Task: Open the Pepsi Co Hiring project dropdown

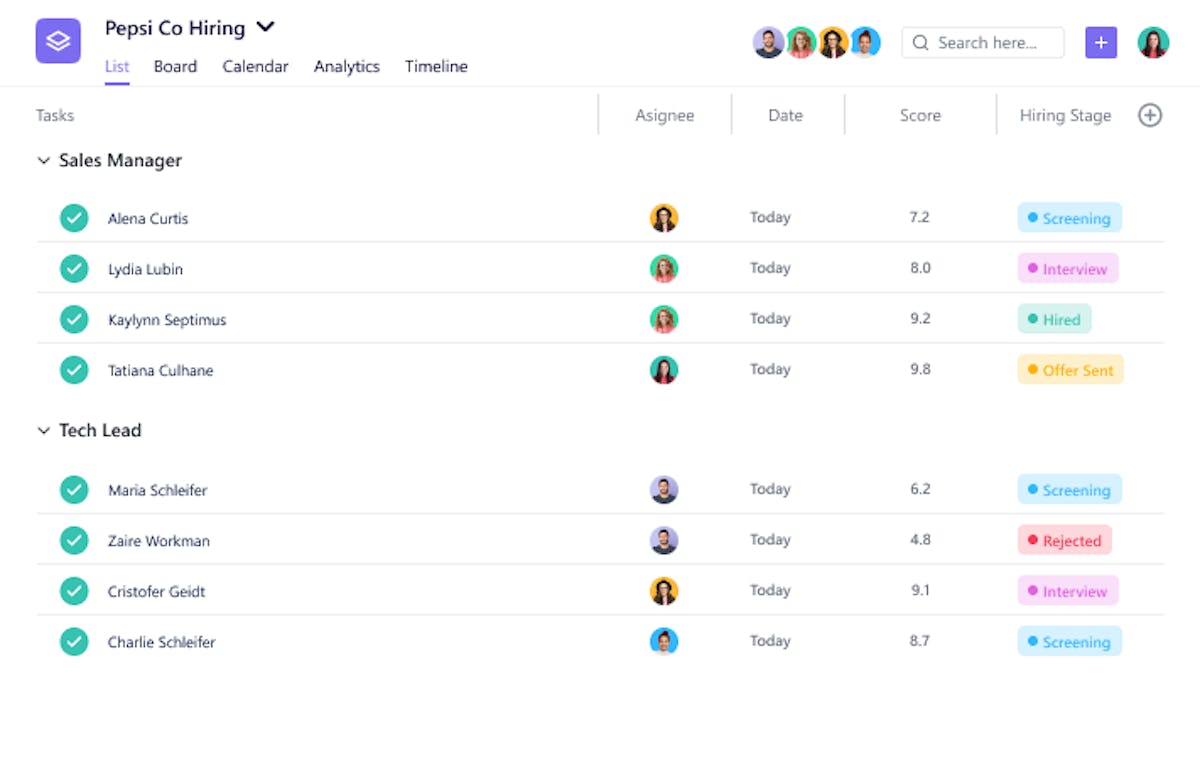Action: pyautogui.click(x=265, y=27)
